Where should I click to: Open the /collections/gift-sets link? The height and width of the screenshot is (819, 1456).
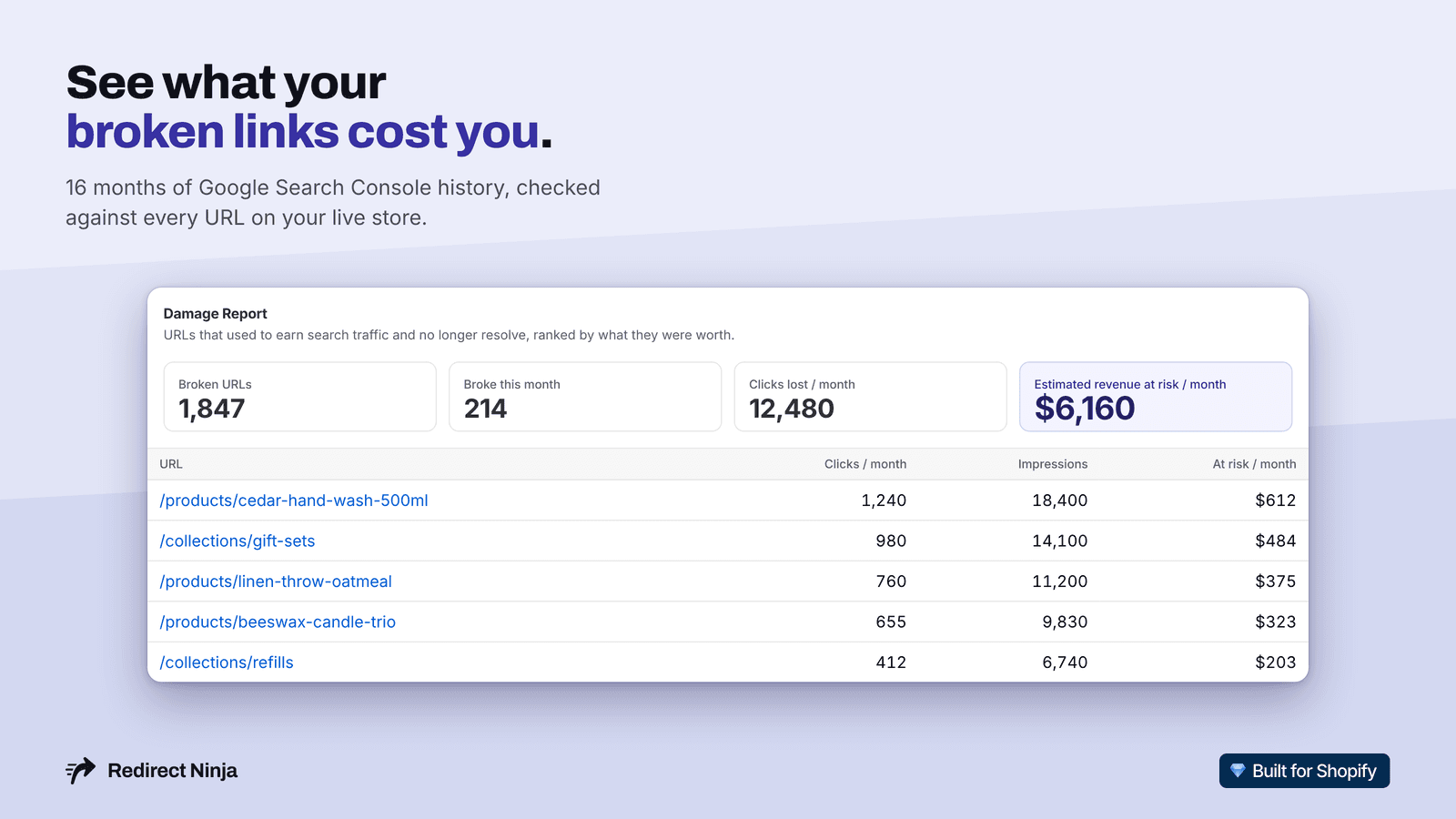click(238, 541)
